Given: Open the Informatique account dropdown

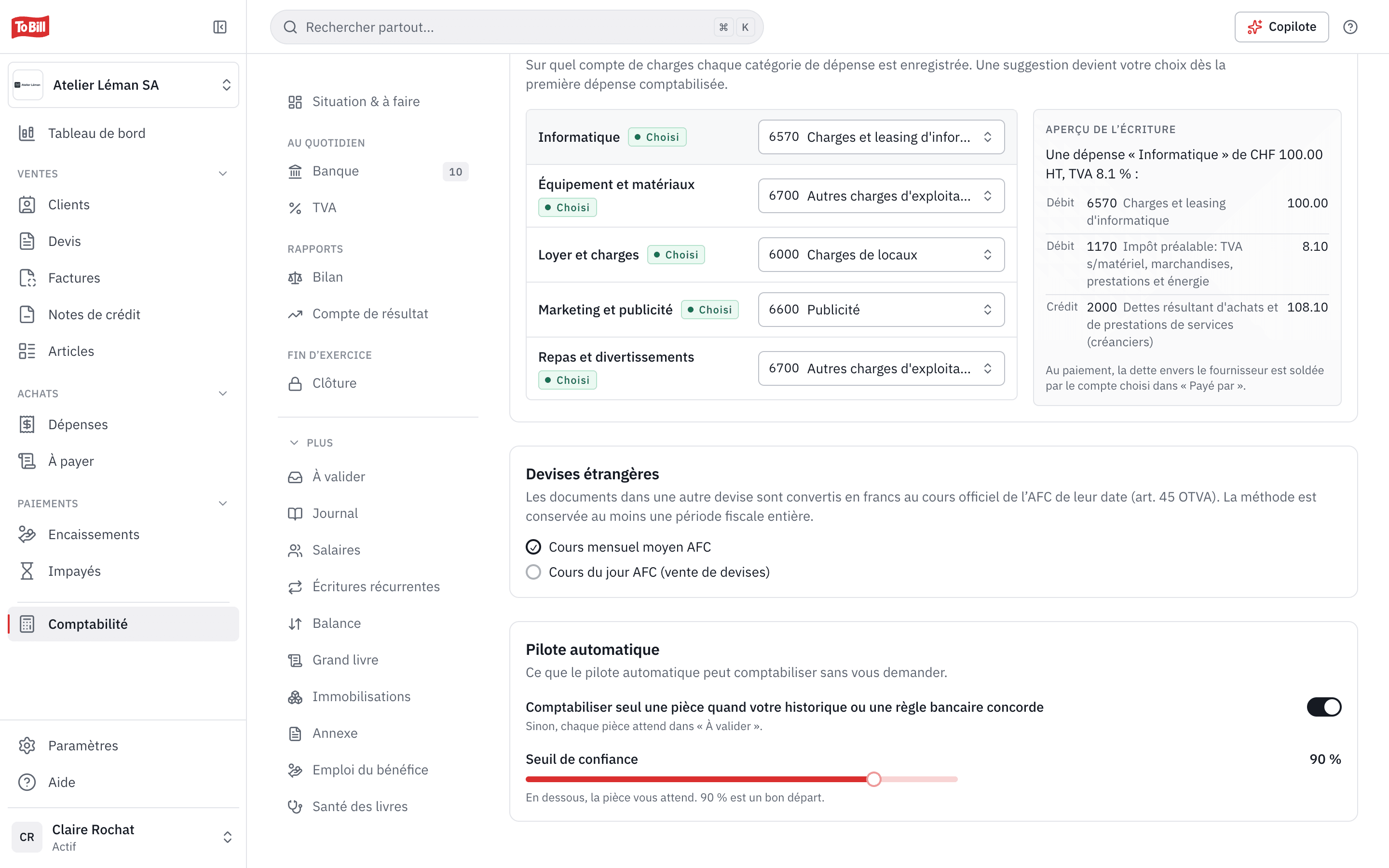Looking at the screenshot, I should click(x=881, y=137).
